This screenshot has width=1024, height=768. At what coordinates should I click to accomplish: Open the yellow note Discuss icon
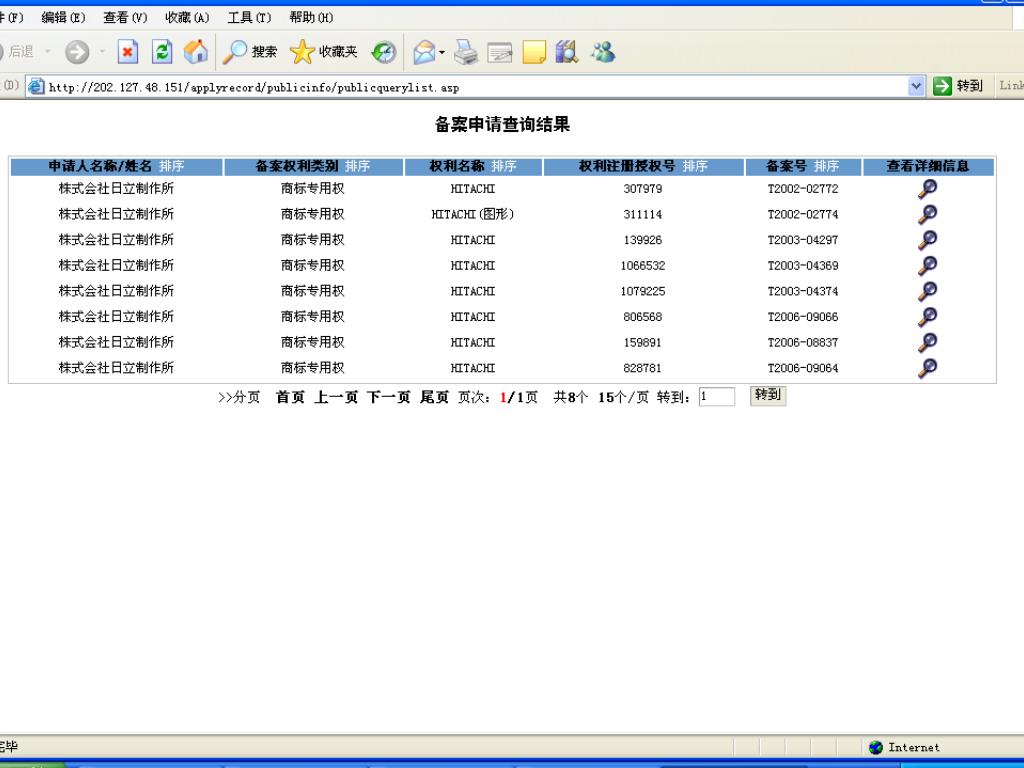[x=534, y=52]
